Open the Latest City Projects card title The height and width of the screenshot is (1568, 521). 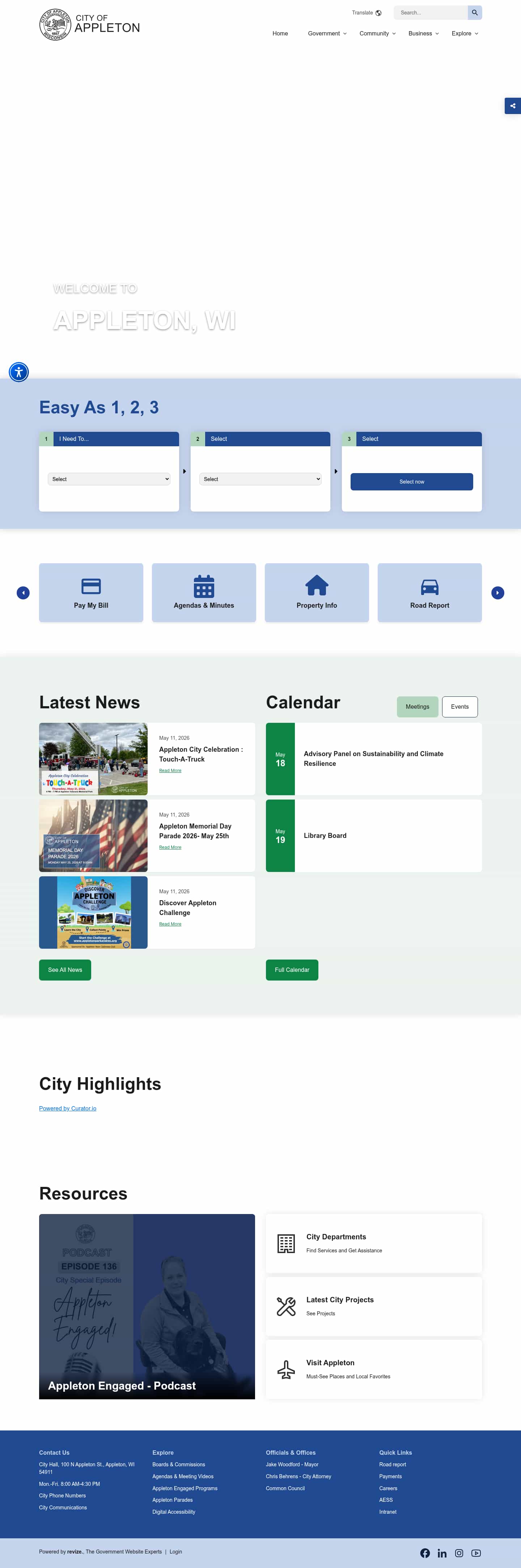340,1299
